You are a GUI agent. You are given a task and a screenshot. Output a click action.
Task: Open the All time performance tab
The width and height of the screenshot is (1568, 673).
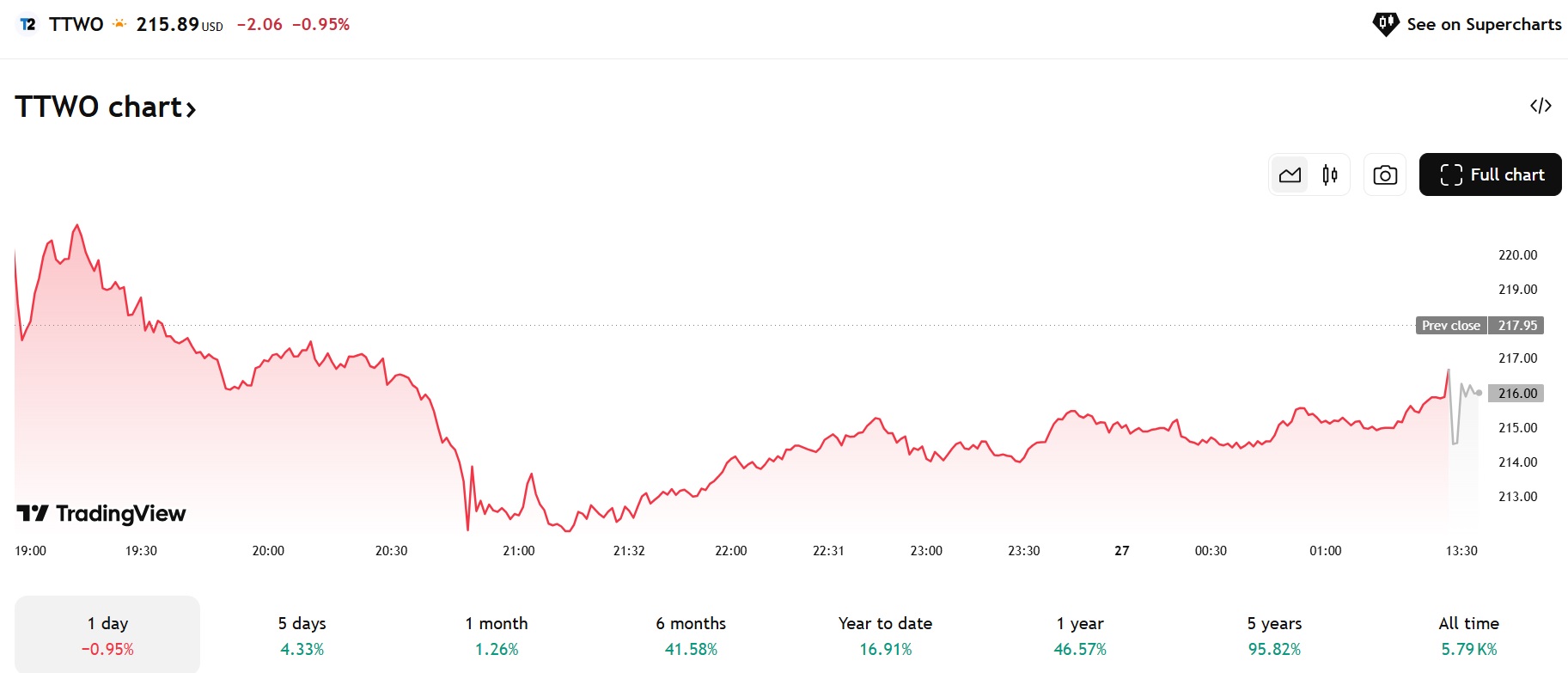pyautogui.click(x=1469, y=634)
